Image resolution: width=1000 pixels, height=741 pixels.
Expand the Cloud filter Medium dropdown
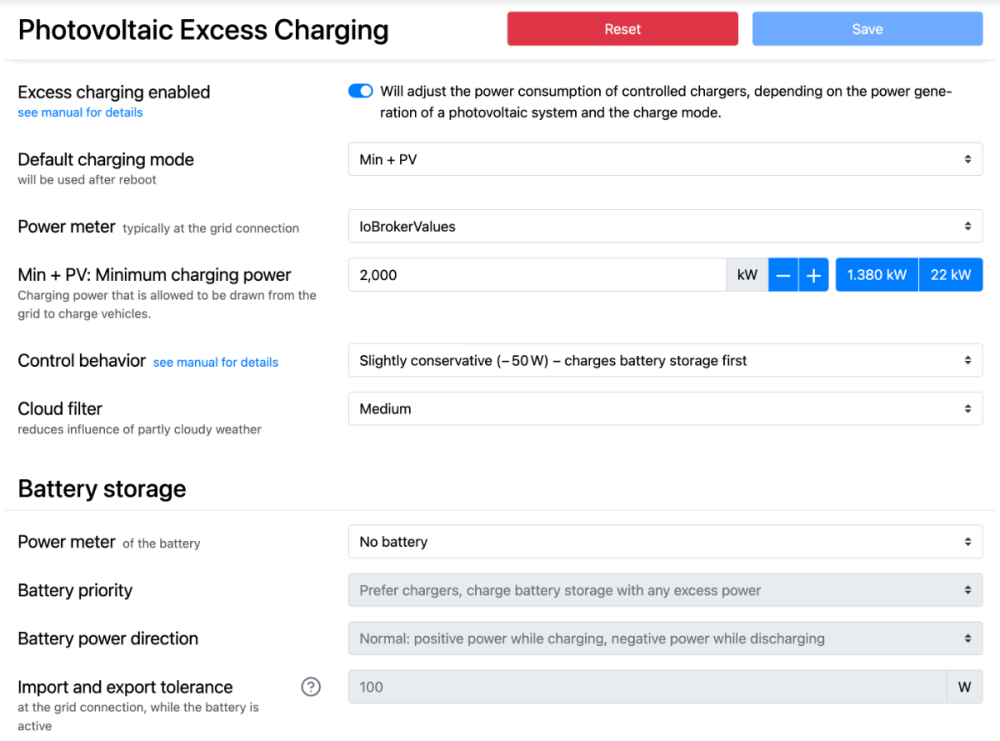click(665, 409)
